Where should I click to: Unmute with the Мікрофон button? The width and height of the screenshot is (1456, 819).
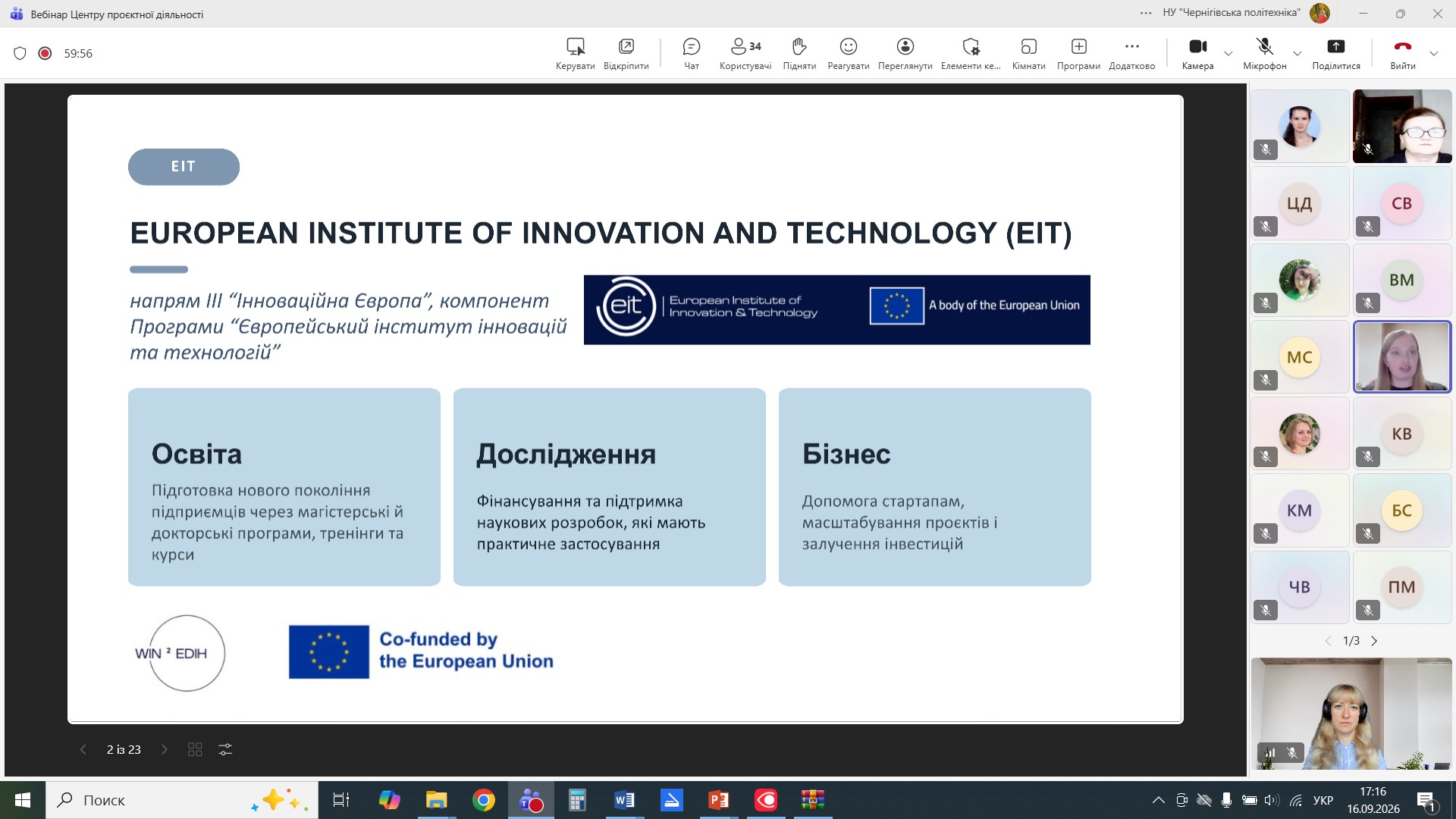click(1264, 54)
